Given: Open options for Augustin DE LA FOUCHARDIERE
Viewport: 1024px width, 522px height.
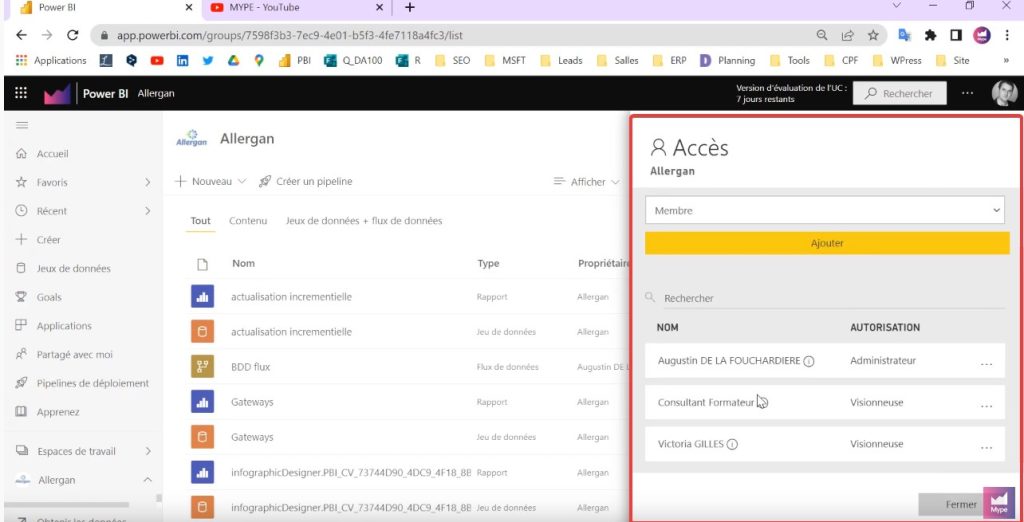Looking at the screenshot, I should (987, 363).
